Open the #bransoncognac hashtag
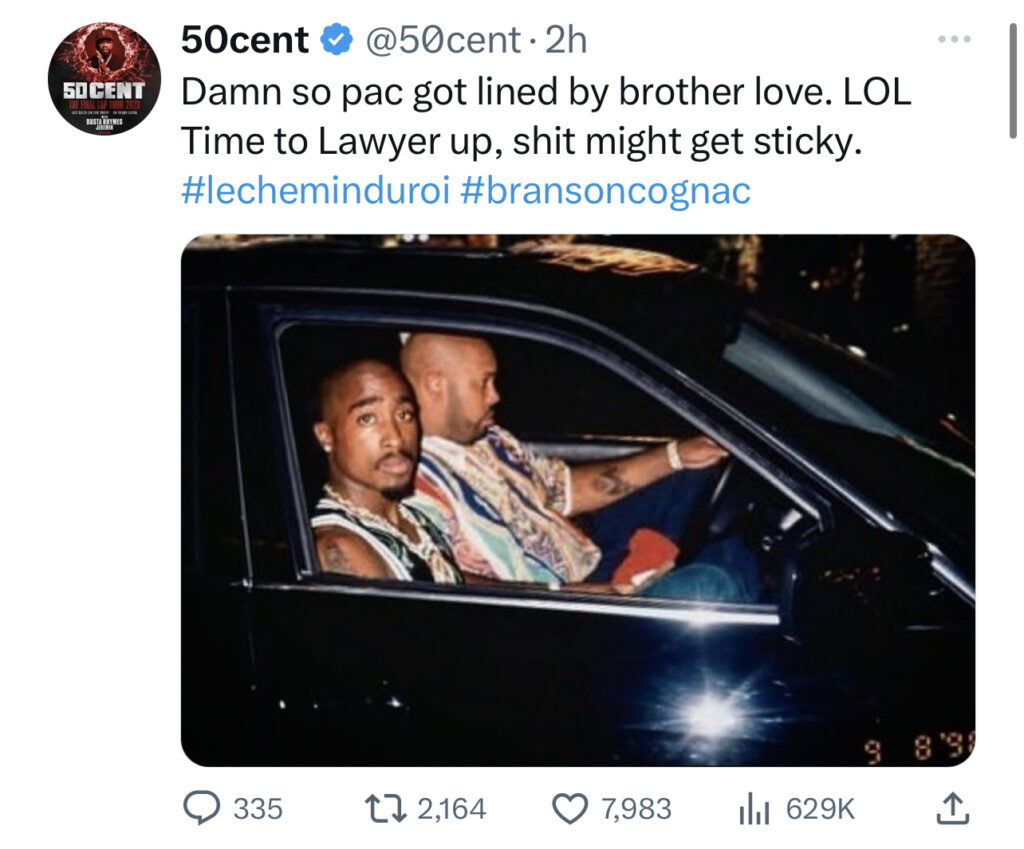1024x849 pixels. pyautogui.click(x=605, y=191)
